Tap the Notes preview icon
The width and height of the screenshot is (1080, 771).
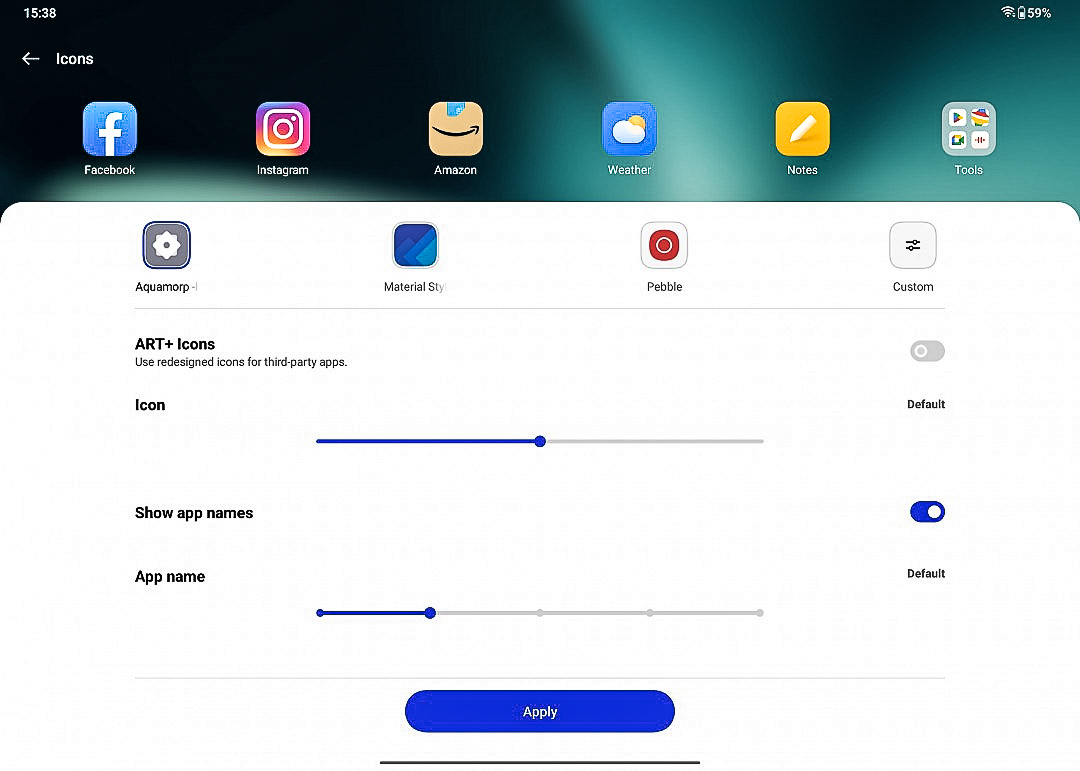tap(802, 129)
